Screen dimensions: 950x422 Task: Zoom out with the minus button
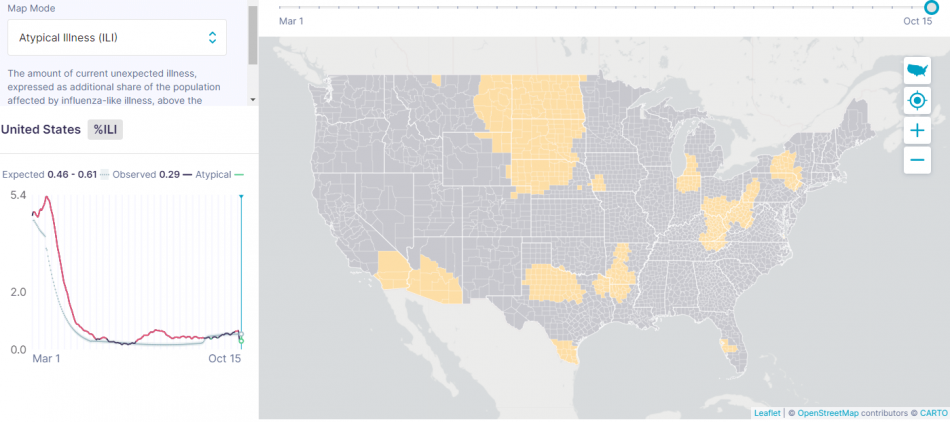click(917, 159)
